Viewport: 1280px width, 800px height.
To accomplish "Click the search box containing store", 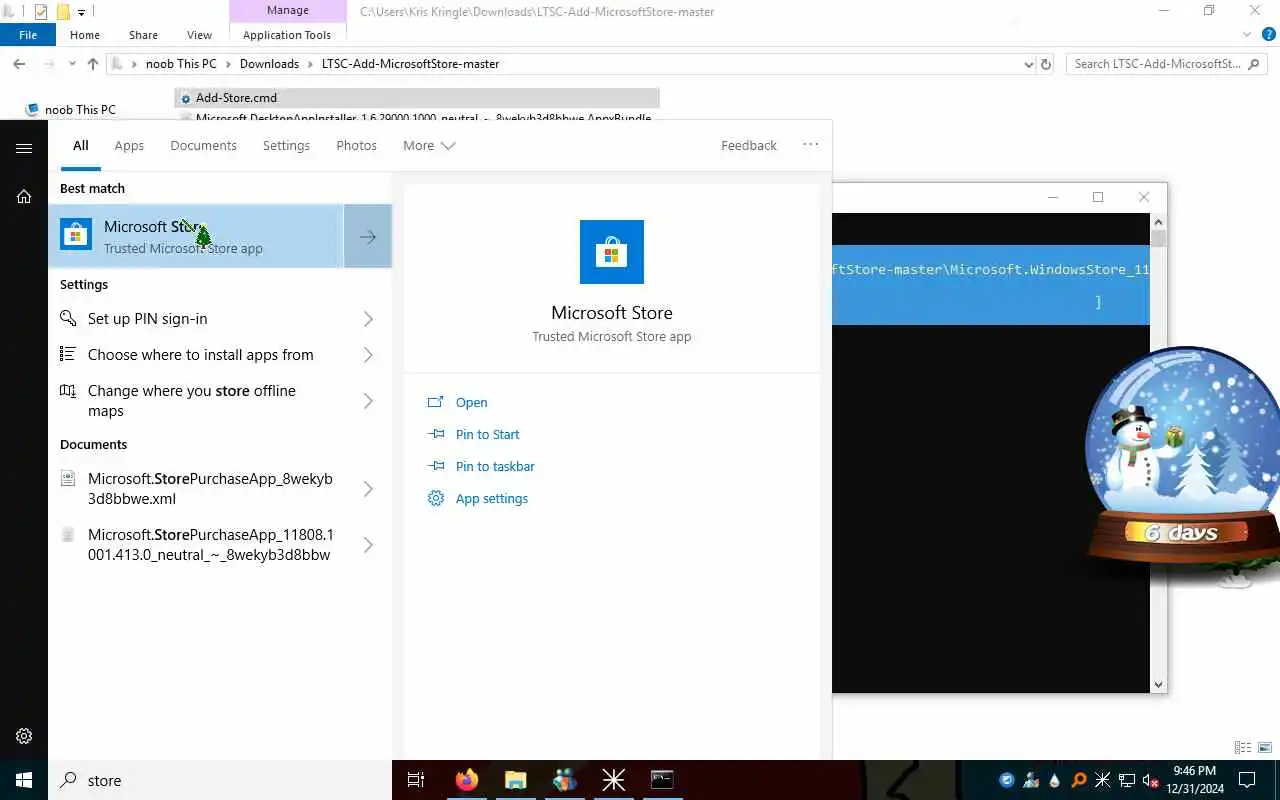I will [x=220, y=780].
